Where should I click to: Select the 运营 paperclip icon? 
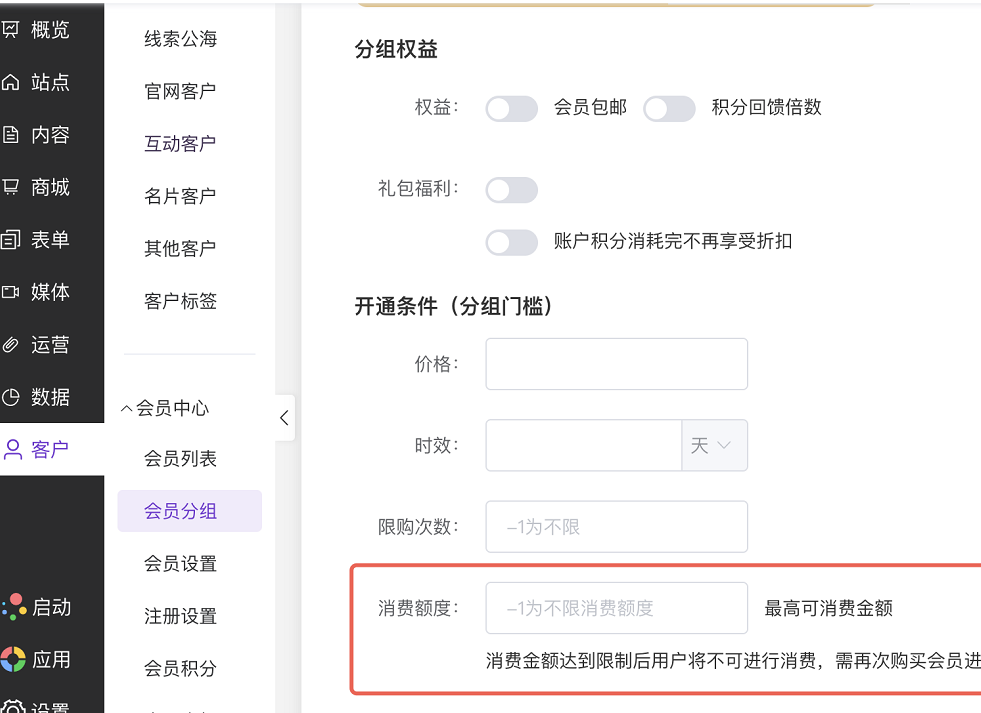coord(10,345)
